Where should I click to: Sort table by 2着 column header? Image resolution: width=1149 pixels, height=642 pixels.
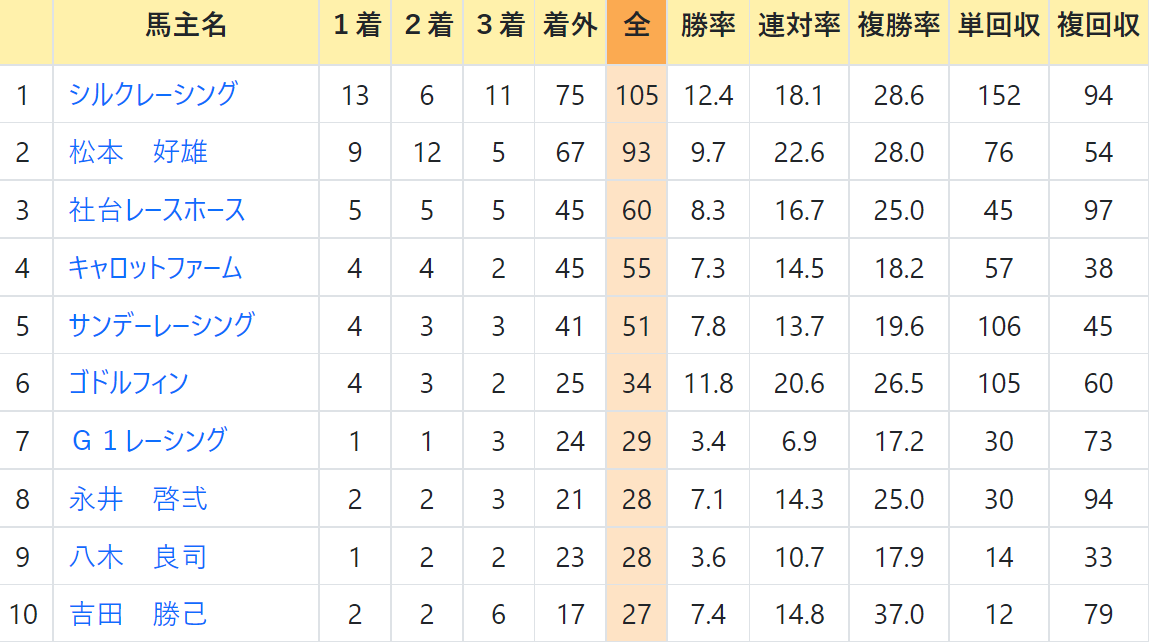click(428, 26)
